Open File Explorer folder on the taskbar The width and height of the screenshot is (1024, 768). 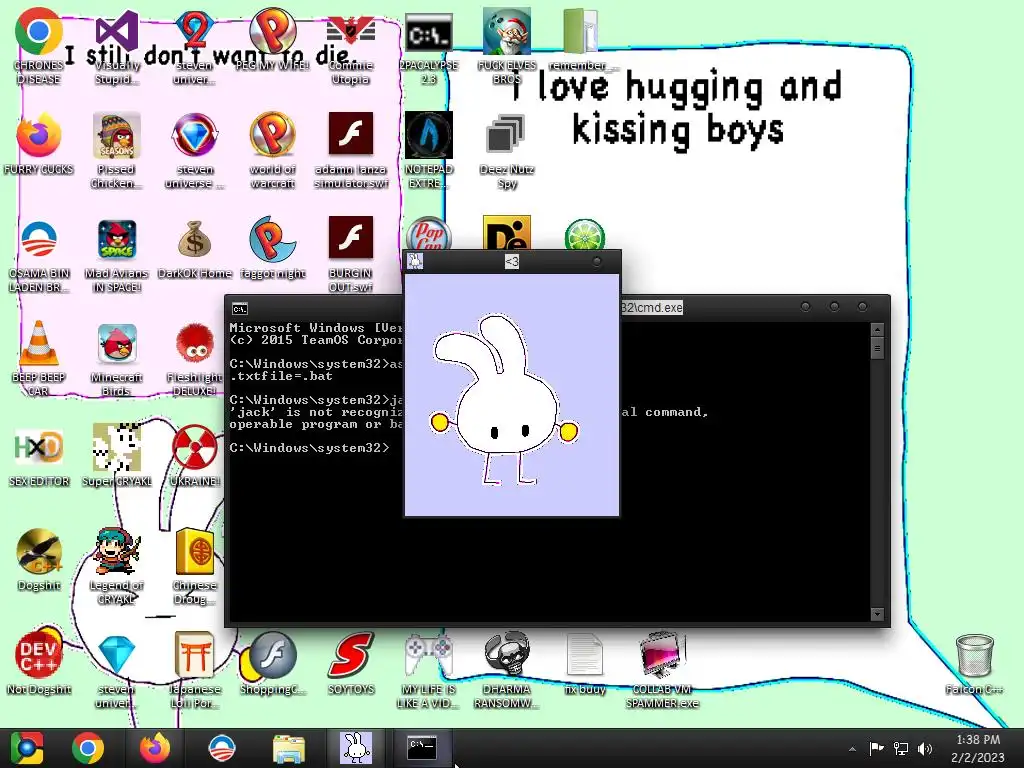[x=288, y=748]
